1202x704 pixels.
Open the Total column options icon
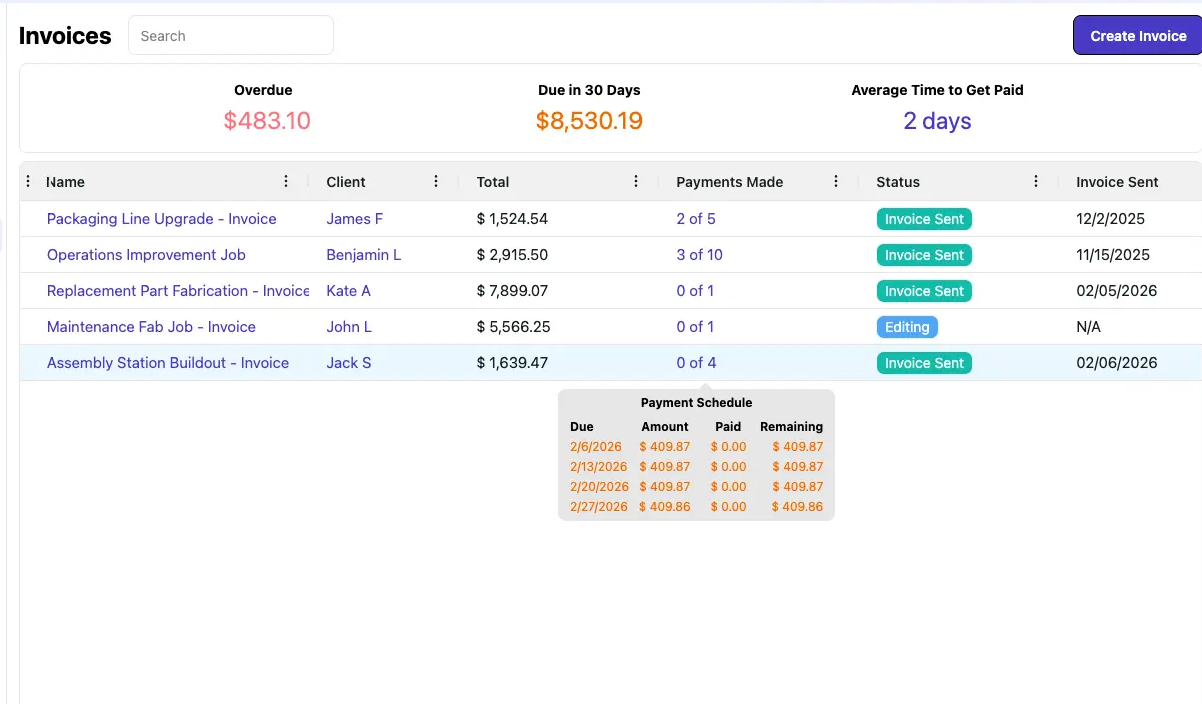pyautogui.click(x=636, y=181)
